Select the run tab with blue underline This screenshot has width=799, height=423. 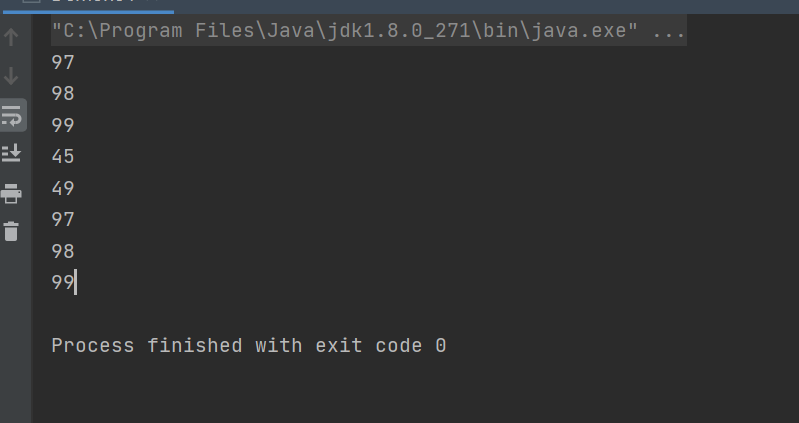pyautogui.click(x=87, y=5)
